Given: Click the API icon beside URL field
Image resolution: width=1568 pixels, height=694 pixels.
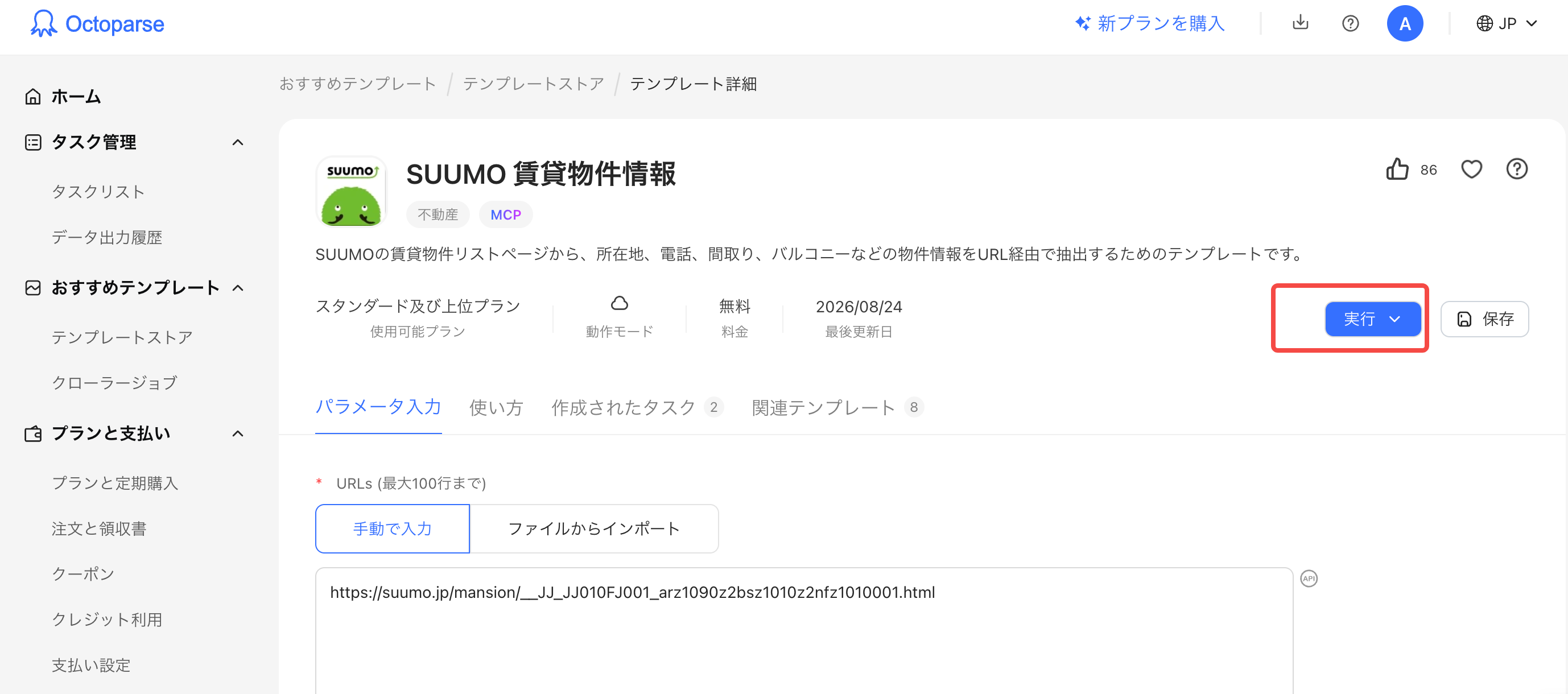Looking at the screenshot, I should [x=1309, y=579].
